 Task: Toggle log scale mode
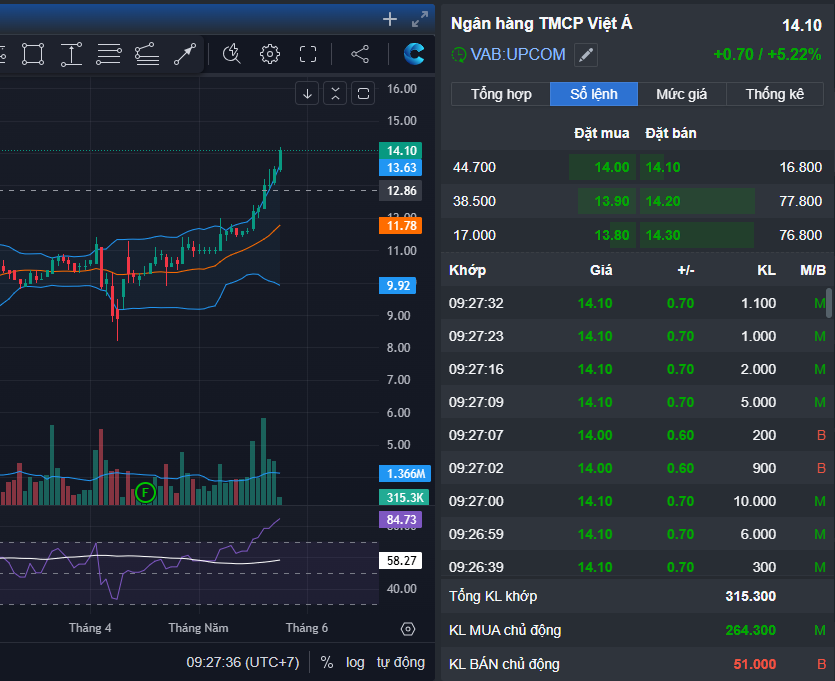pyautogui.click(x=355, y=662)
